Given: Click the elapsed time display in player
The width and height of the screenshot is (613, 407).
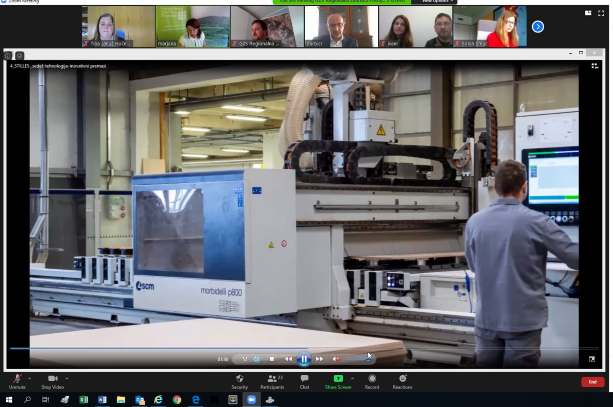Looking at the screenshot, I should (223, 359).
